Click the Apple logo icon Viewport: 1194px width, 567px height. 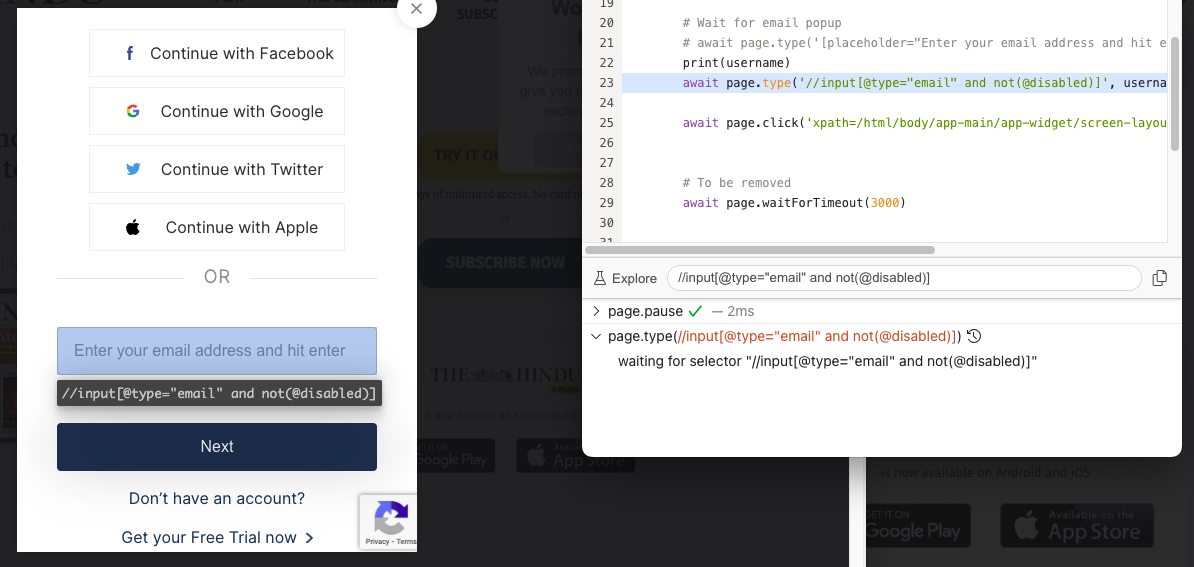coord(132,227)
